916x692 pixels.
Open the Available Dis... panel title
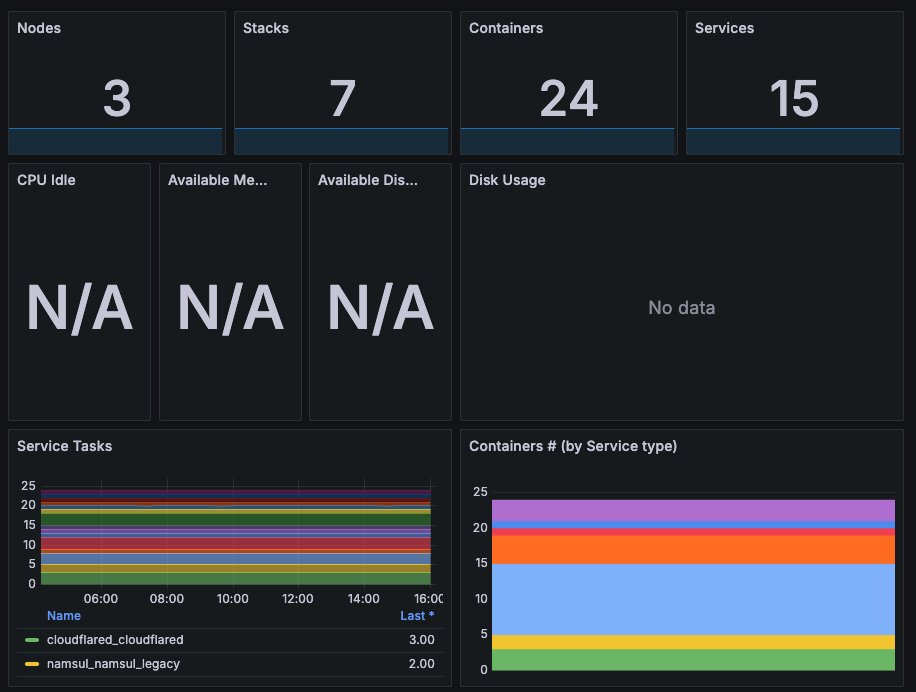(x=367, y=180)
